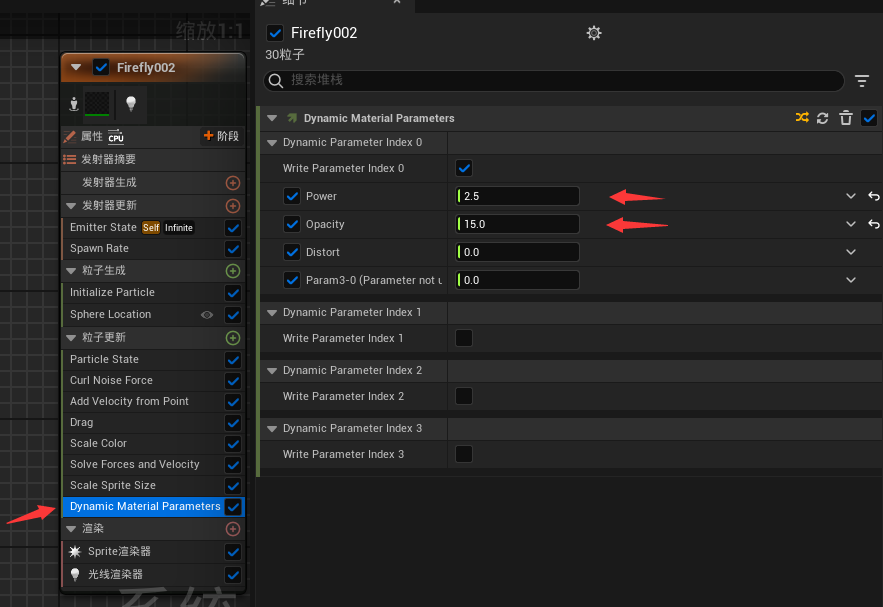
Task: Toggle the Power parameter checkbox
Action: point(292,196)
